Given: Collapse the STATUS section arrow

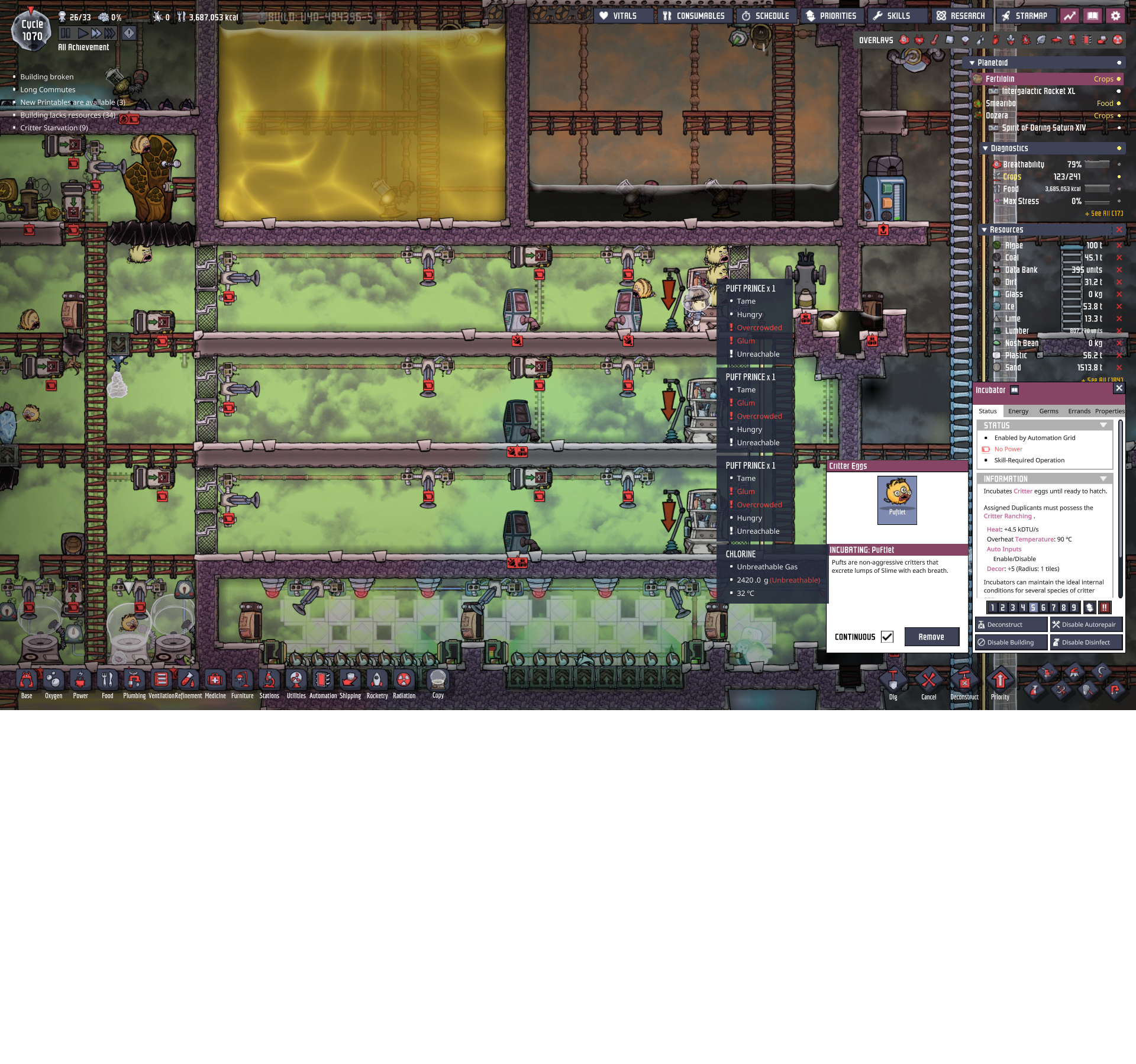Looking at the screenshot, I should coord(1103,425).
